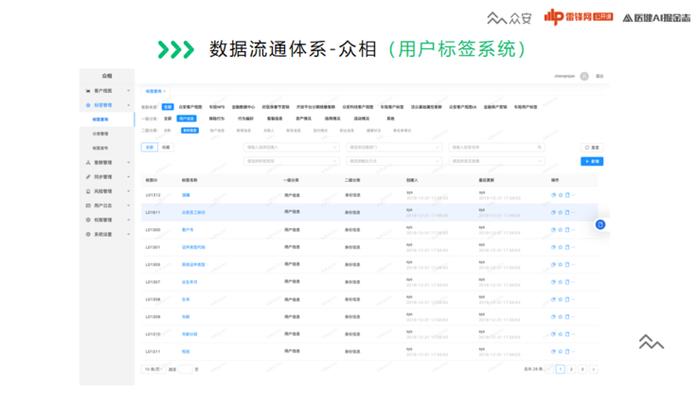The image size is (700, 394).
Task: Click the 最后更新 column header
Action: (x=486, y=180)
